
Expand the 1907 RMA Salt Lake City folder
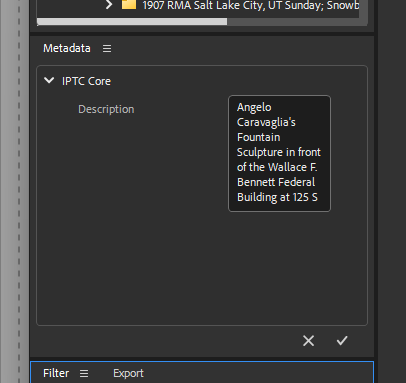tap(109, 5)
